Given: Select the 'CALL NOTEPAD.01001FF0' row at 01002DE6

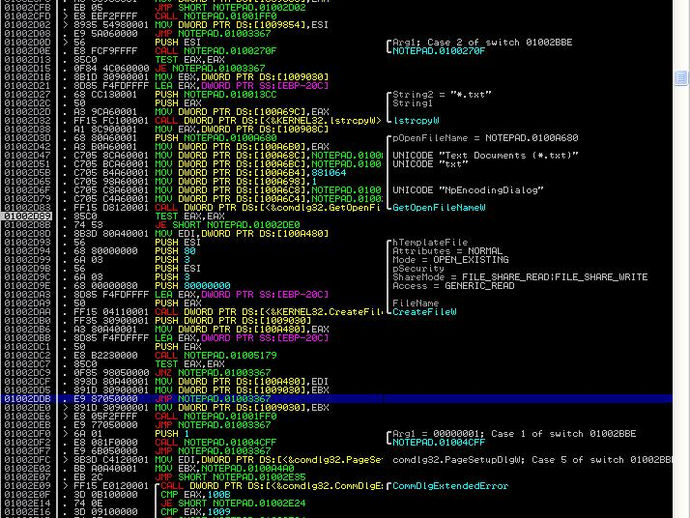Looking at the screenshot, I should [x=216, y=416].
